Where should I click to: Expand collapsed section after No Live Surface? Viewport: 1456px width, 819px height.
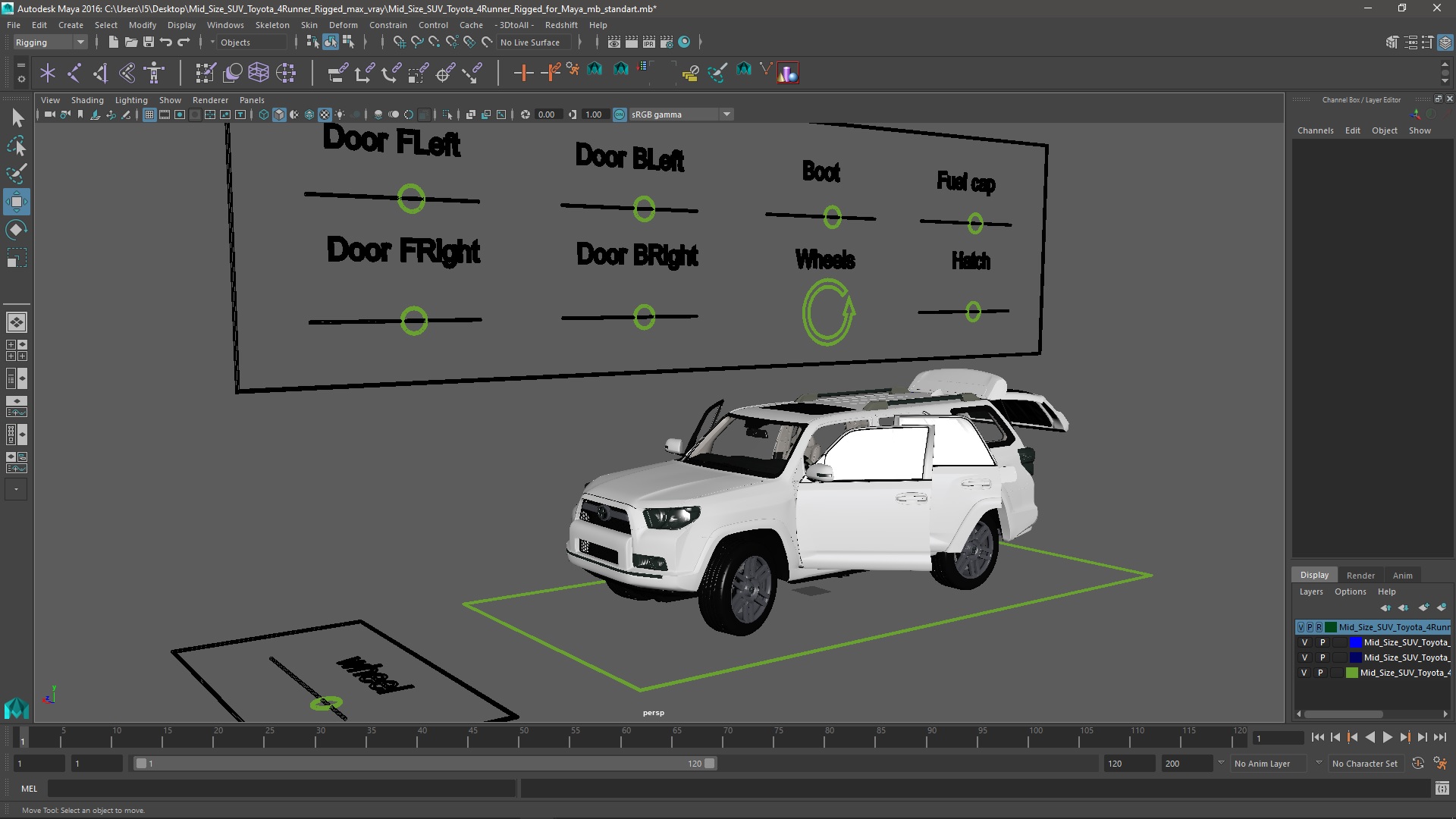[x=580, y=42]
